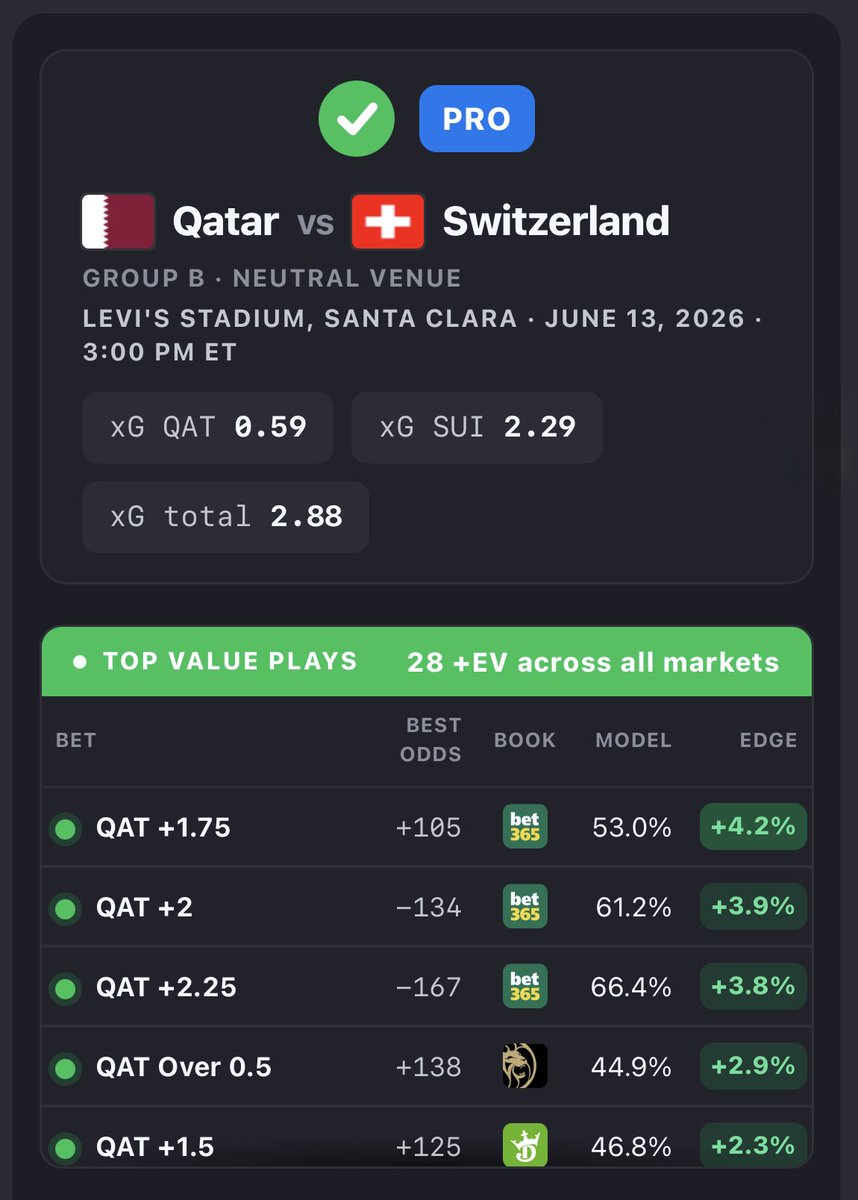The width and height of the screenshot is (858, 1200).
Task: Select the xG total 2.88 chip
Action: point(226,517)
